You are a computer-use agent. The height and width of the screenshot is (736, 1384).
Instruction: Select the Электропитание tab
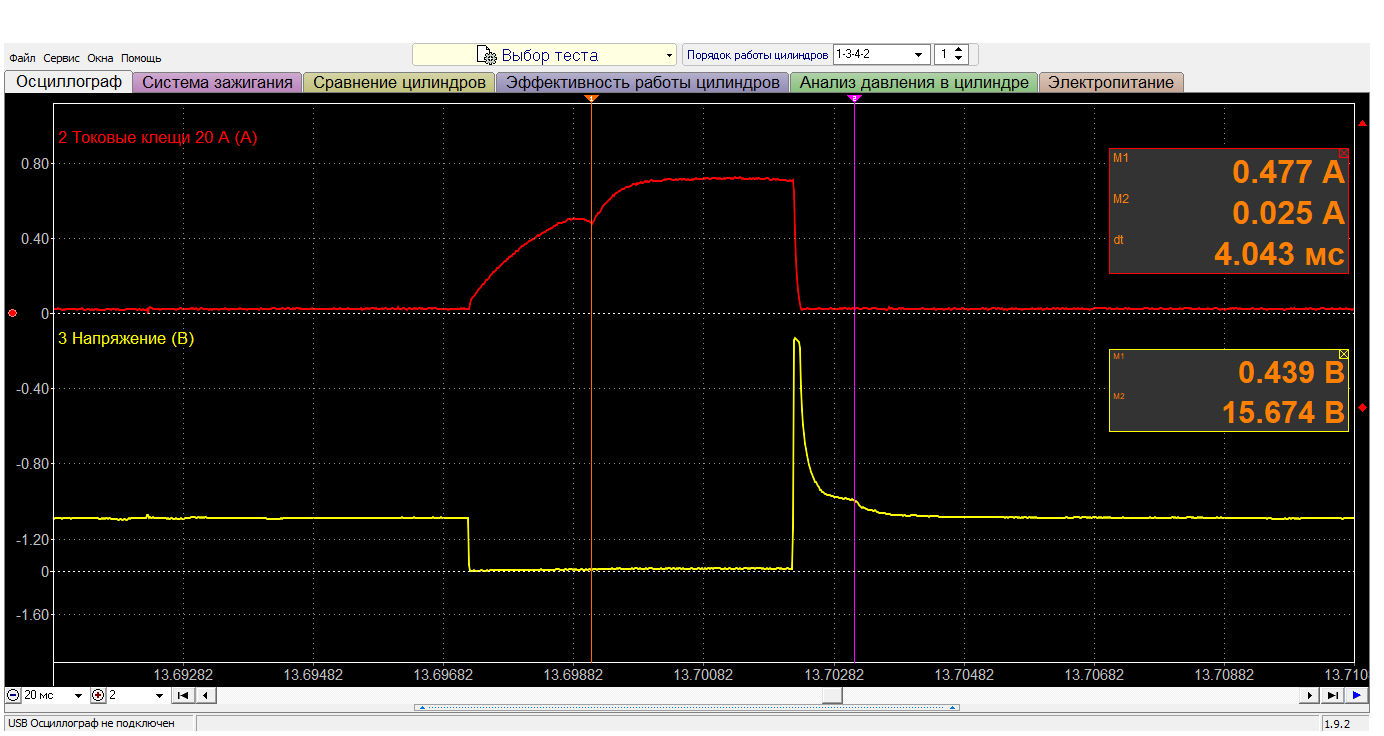click(x=1111, y=83)
